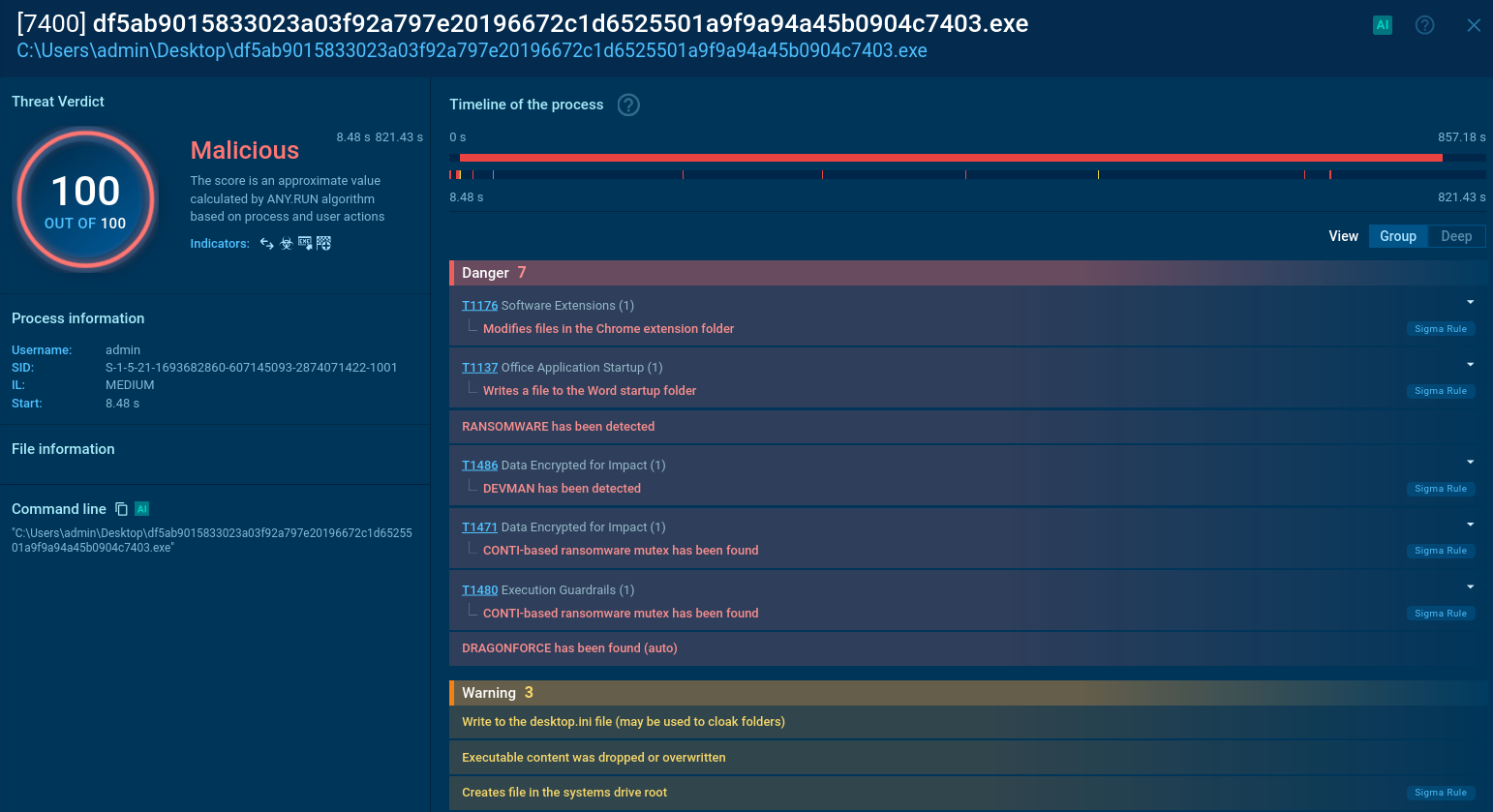Click 'DRAGONFORCE has been found (auto)' row
Screen dimensions: 1493x812
[x=967, y=648]
